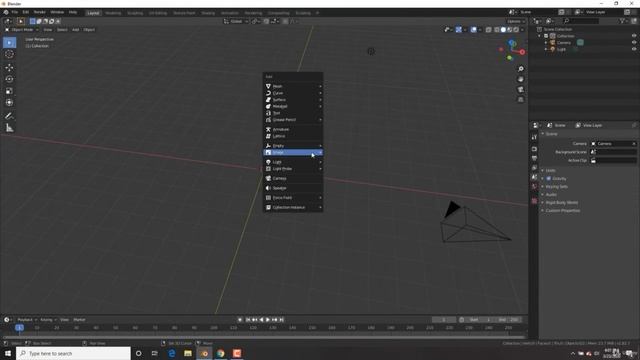Select the Measure tool
This screenshot has height=360, width=640.
pyautogui.click(x=9, y=128)
